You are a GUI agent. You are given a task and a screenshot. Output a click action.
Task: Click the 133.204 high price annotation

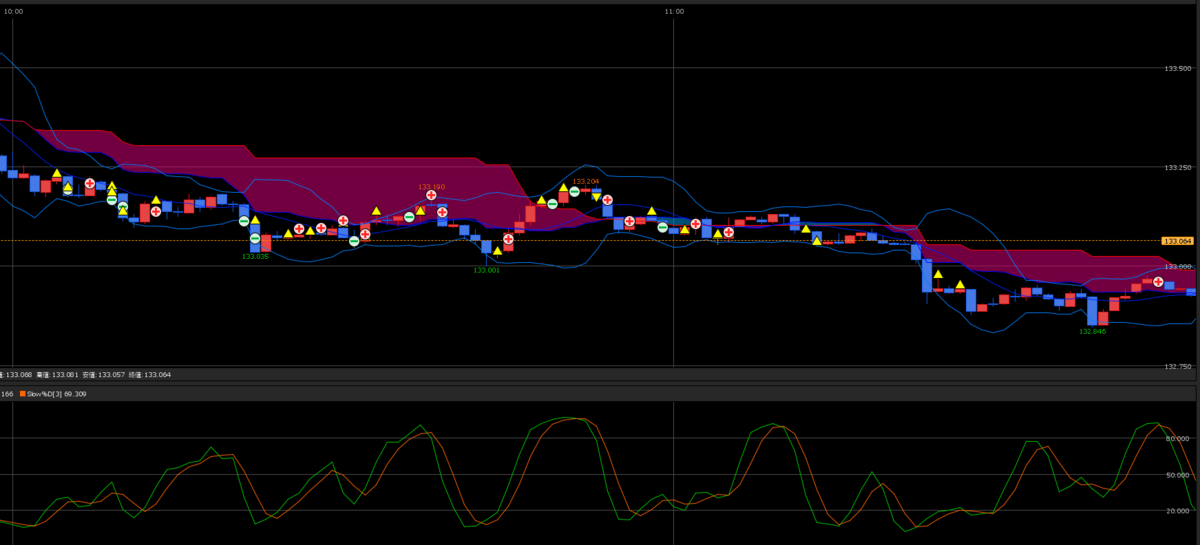586,181
